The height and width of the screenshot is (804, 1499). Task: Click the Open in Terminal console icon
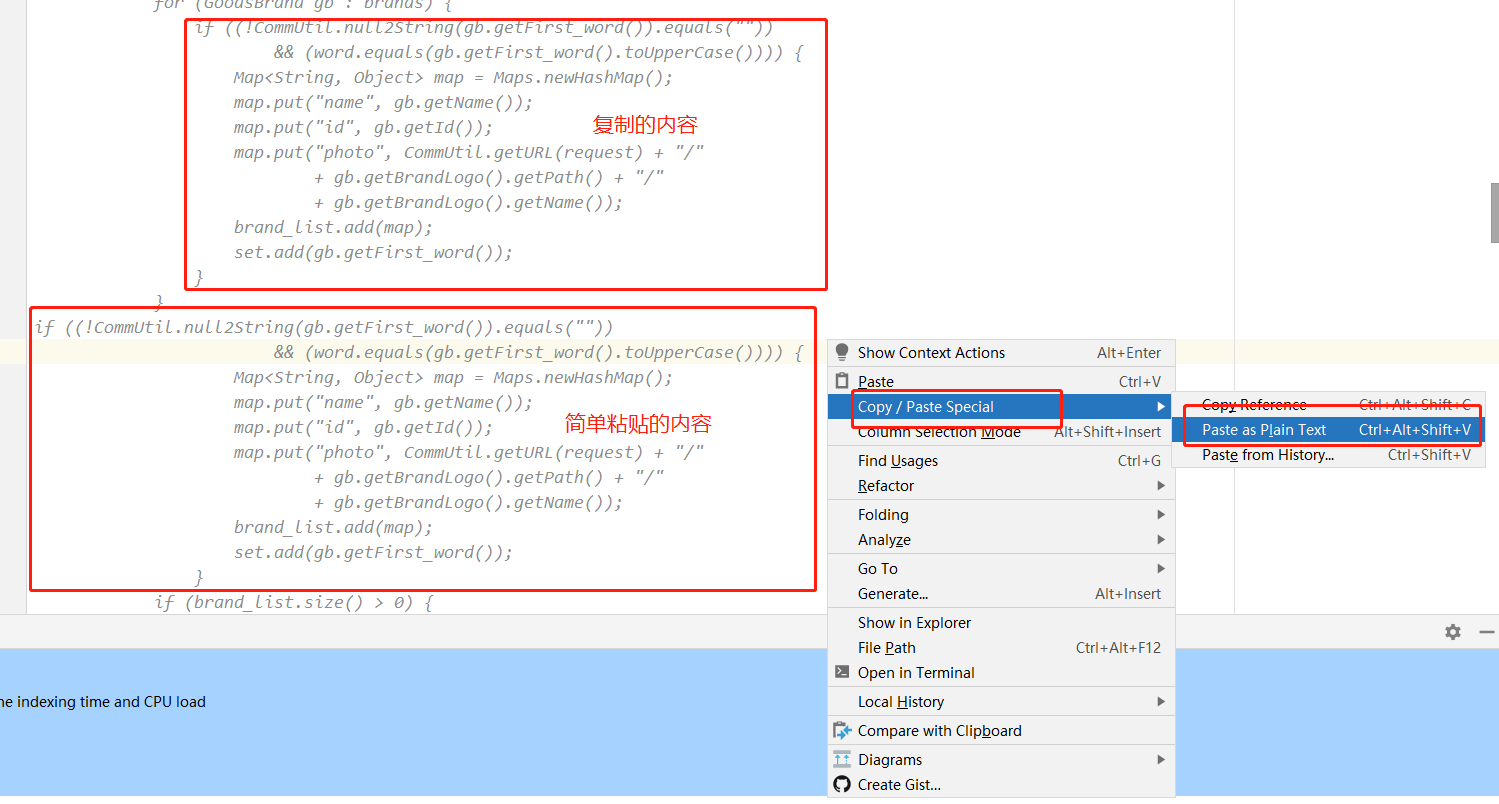click(841, 672)
